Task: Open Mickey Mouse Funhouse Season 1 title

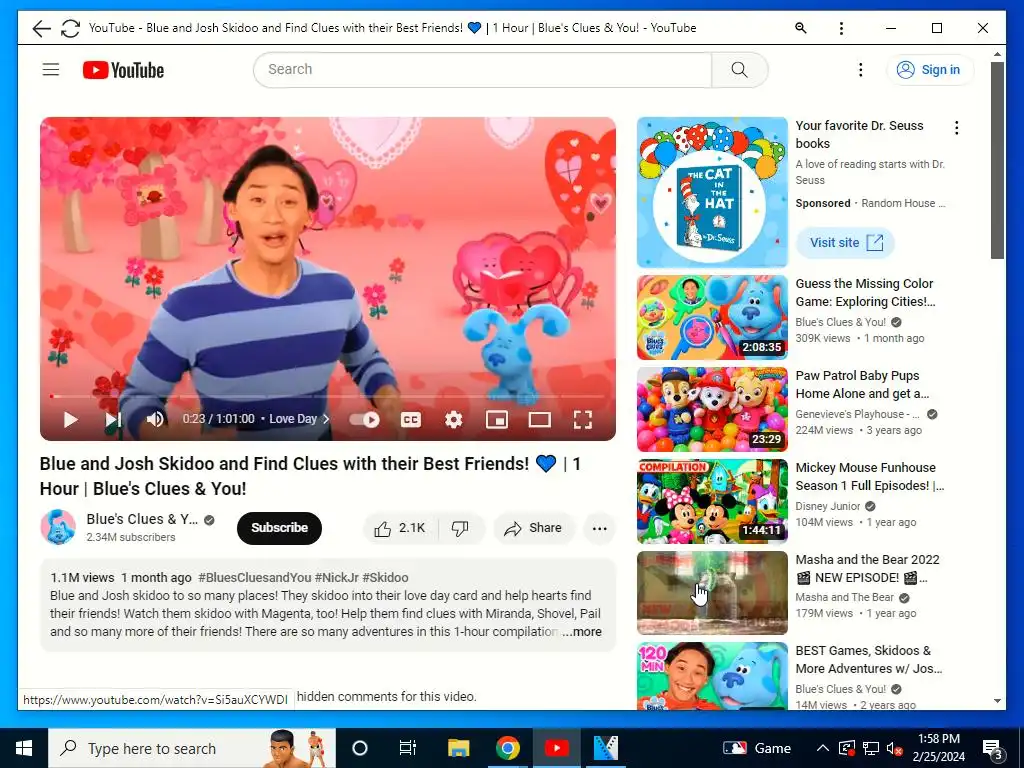Action: point(869,477)
